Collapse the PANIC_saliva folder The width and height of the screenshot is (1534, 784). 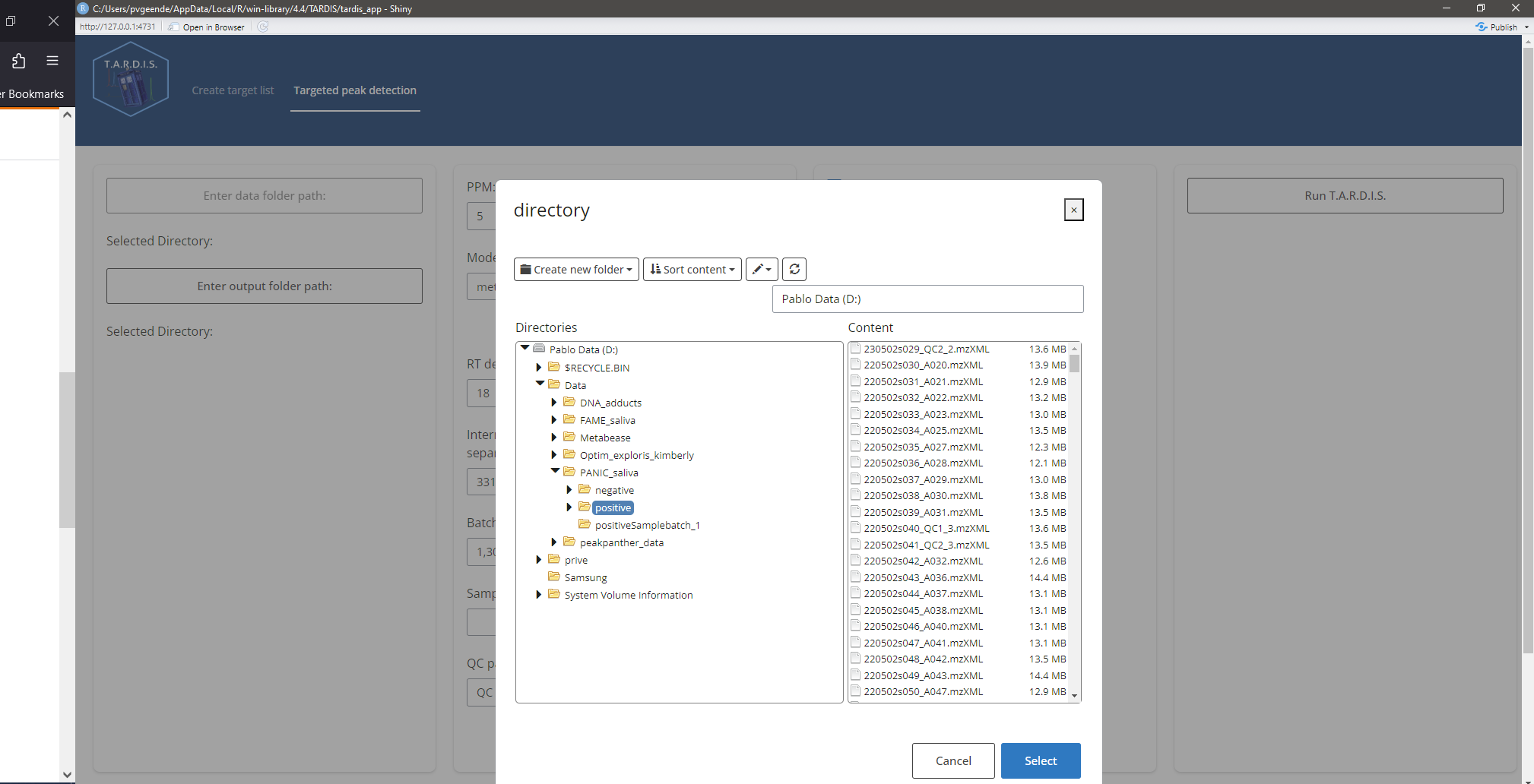click(555, 472)
